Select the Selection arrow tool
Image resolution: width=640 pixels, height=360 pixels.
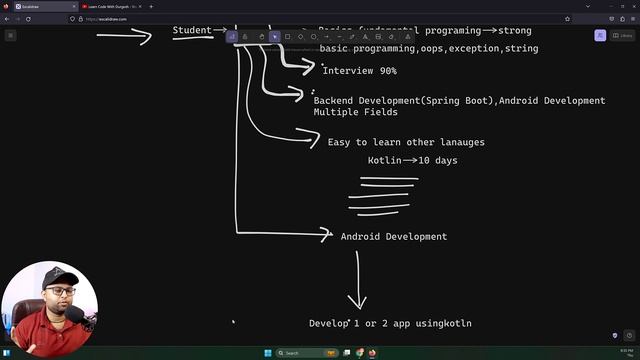[x=275, y=37]
